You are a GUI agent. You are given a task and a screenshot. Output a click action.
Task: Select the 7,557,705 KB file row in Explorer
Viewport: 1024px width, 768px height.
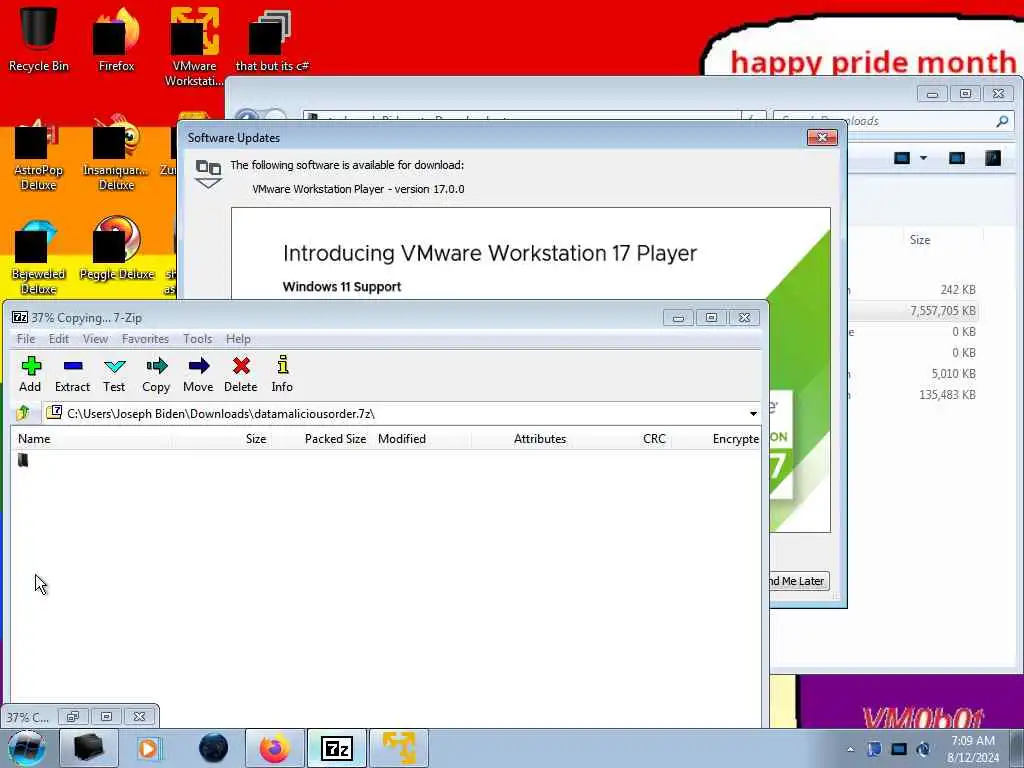914,311
